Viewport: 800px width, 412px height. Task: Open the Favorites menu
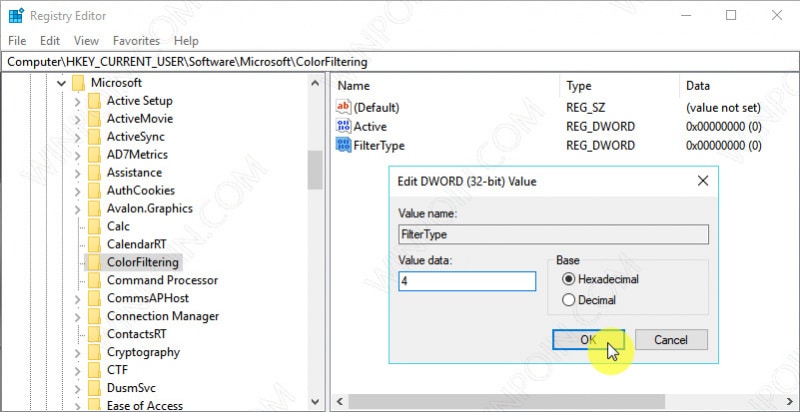coord(136,41)
